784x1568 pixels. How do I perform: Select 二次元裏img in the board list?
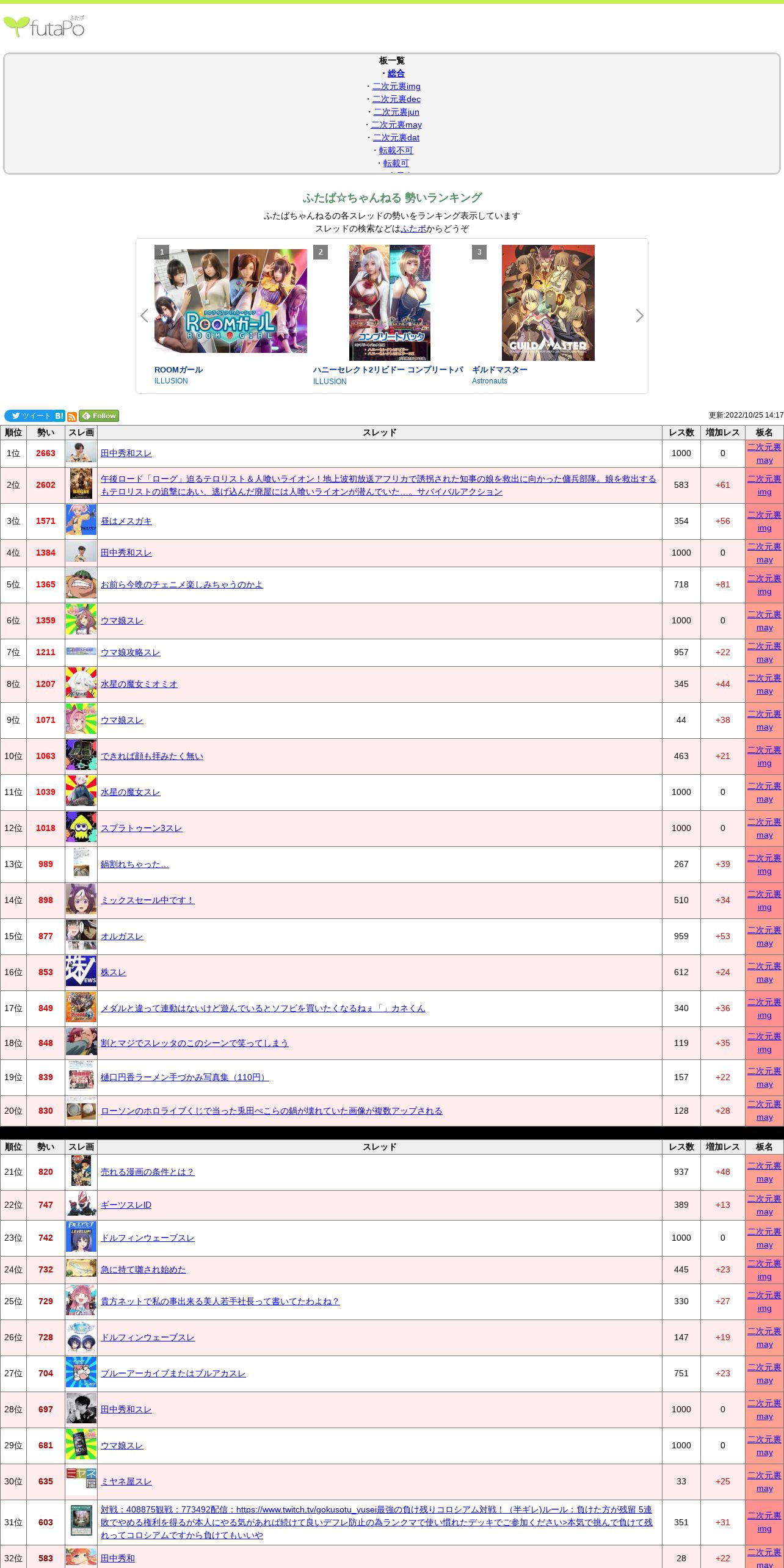396,86
